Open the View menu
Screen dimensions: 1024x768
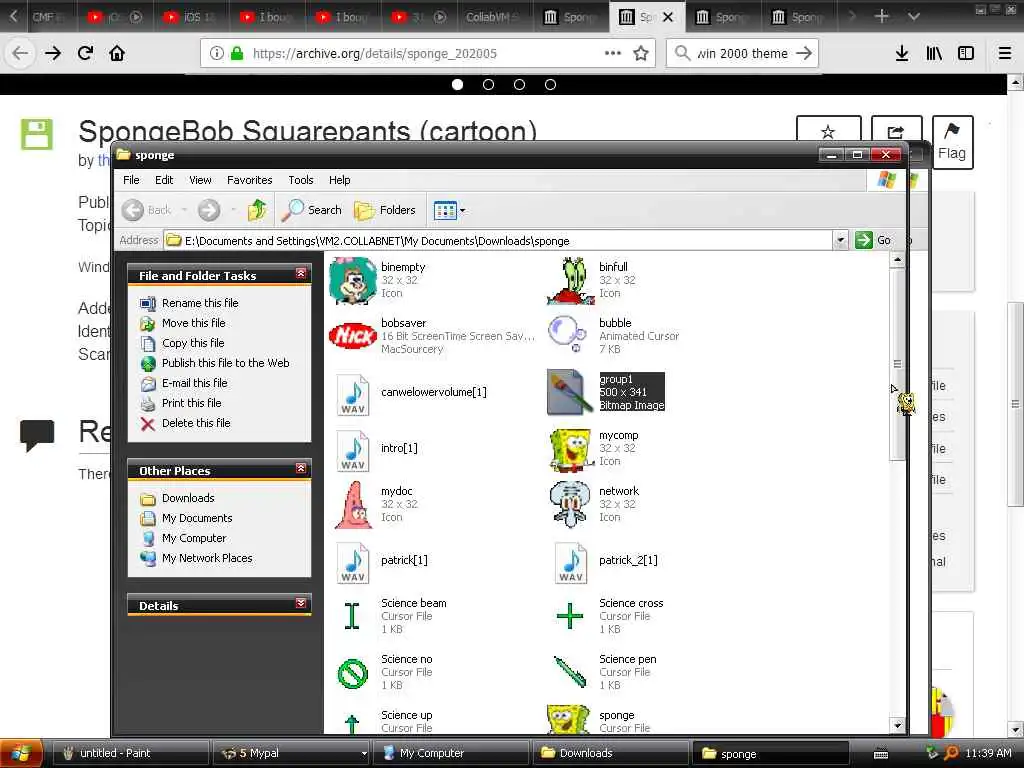click(x=200, y=180)
